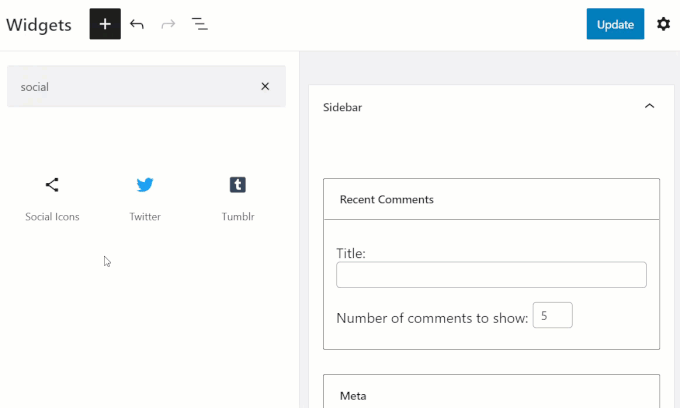Insert the Tumblr block icon

click(238, 199)
